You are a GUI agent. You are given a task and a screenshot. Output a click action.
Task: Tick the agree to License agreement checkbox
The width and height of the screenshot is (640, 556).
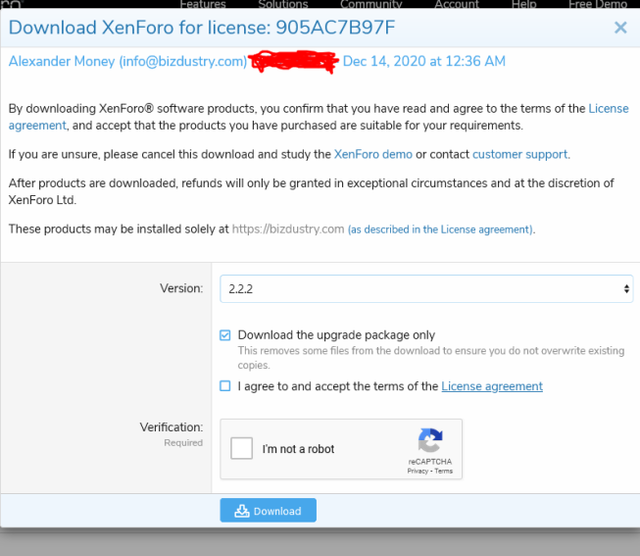coord(225,386)
